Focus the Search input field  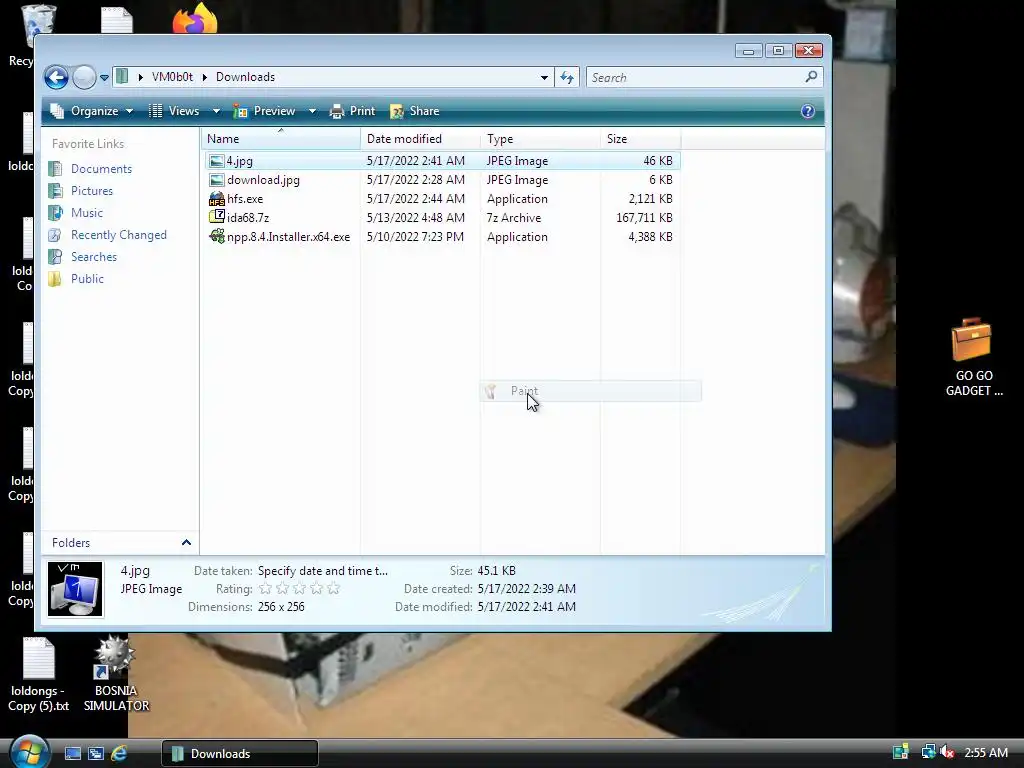[x=696, y=78]
